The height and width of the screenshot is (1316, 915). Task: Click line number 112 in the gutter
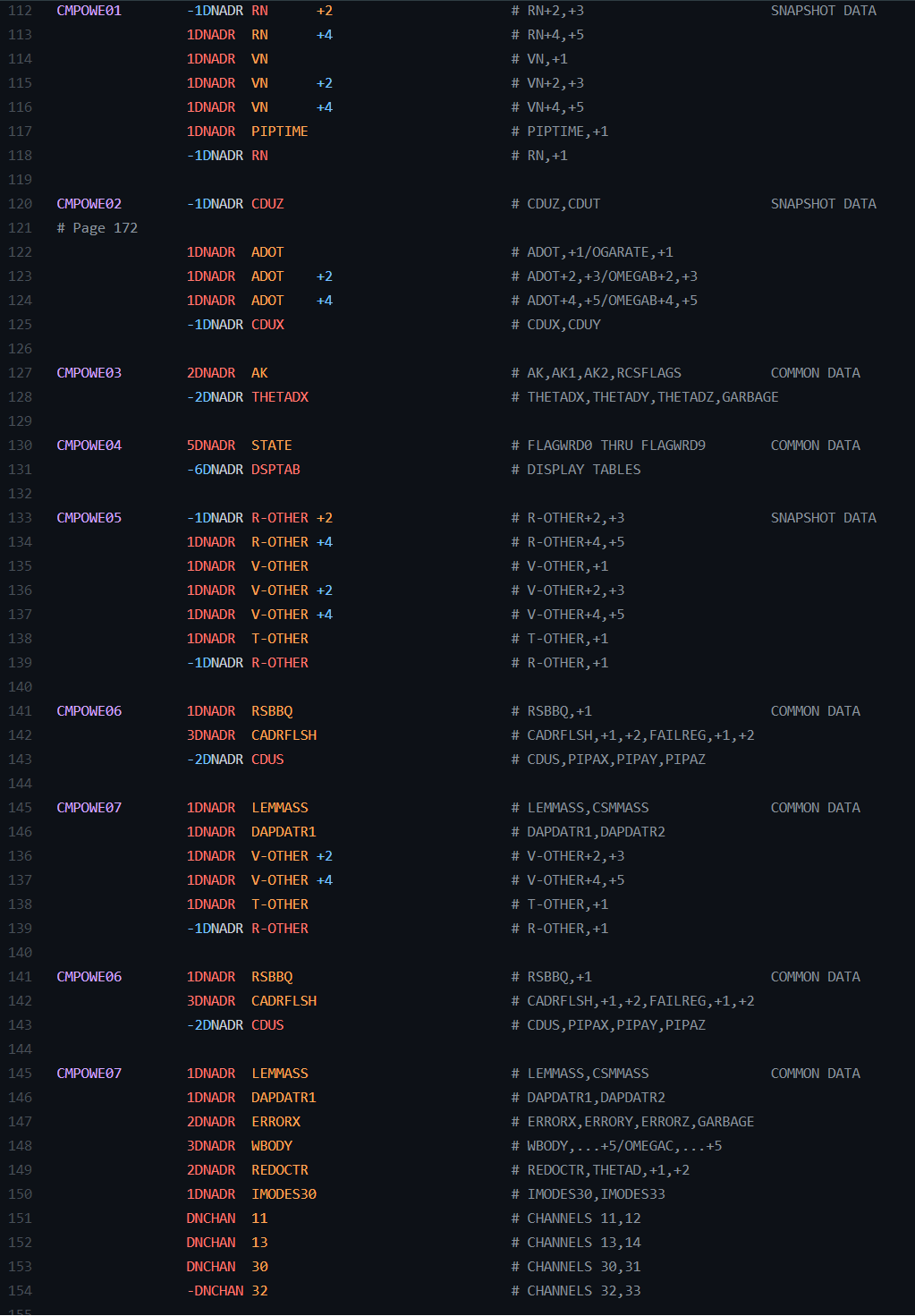[x=20, y=11]
